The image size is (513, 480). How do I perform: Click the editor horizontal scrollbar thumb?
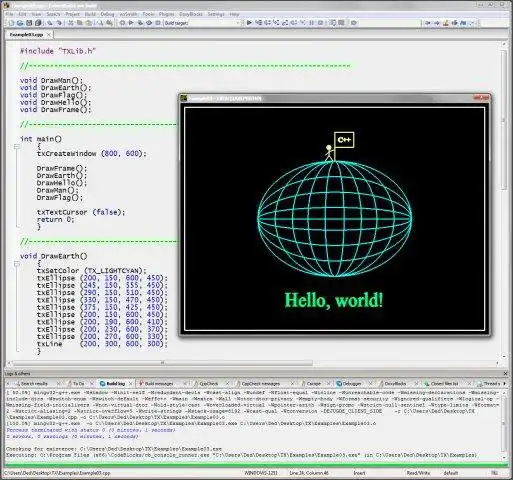click(162, 363)
